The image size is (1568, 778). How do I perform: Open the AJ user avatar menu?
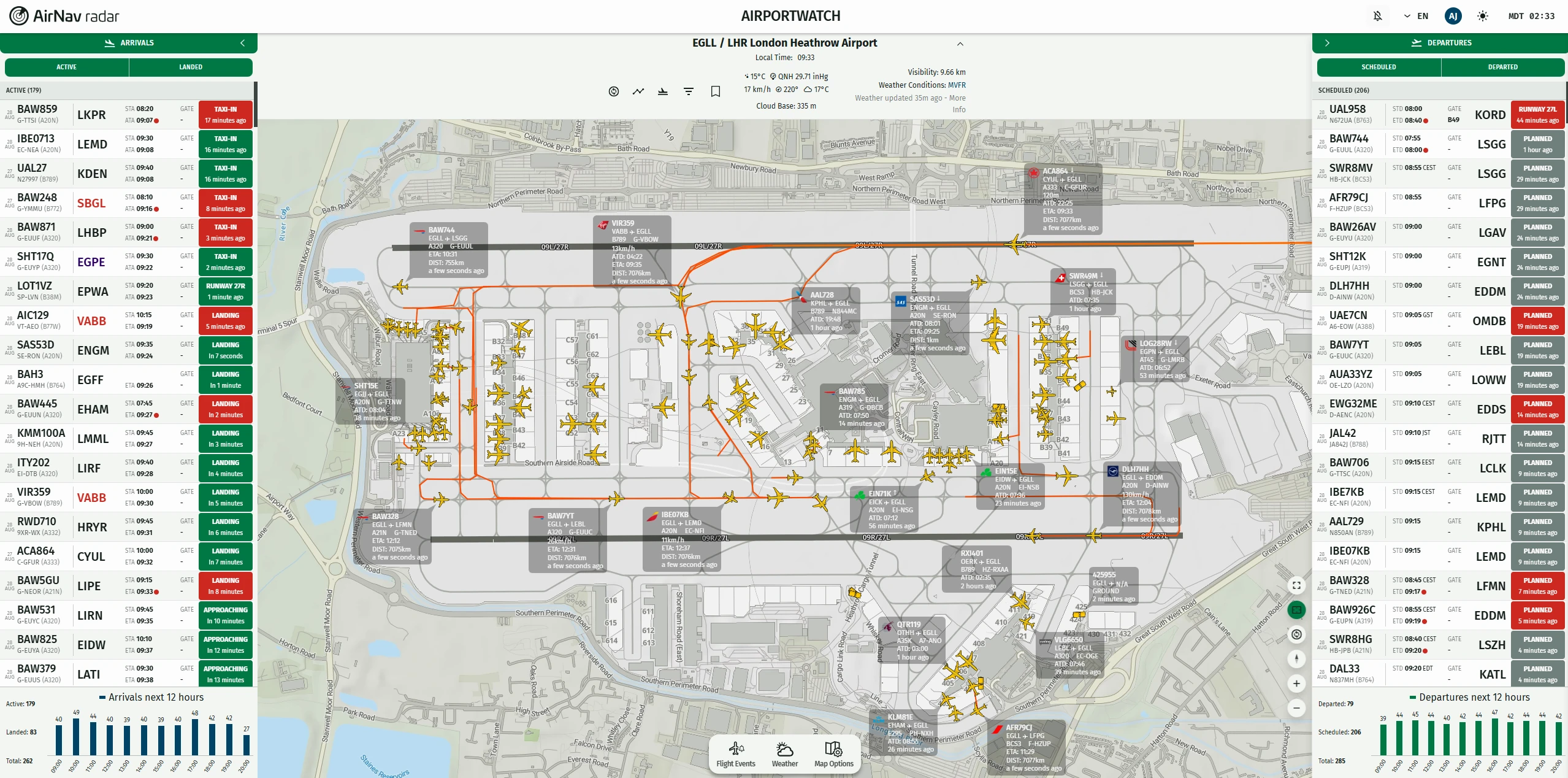coord(1453,16)
